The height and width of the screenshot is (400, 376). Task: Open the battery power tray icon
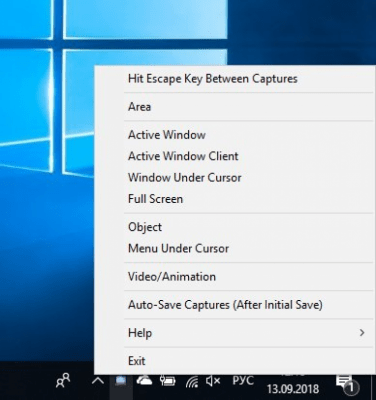pos(168,380)
